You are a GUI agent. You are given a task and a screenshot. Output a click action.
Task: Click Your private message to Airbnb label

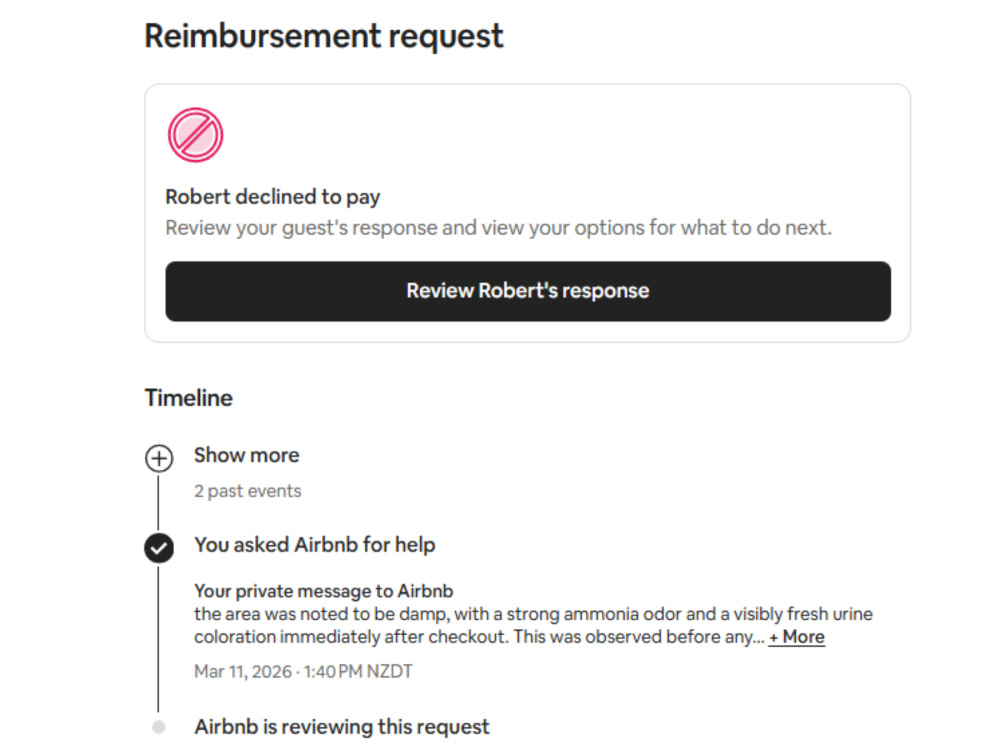click(323, 591)
